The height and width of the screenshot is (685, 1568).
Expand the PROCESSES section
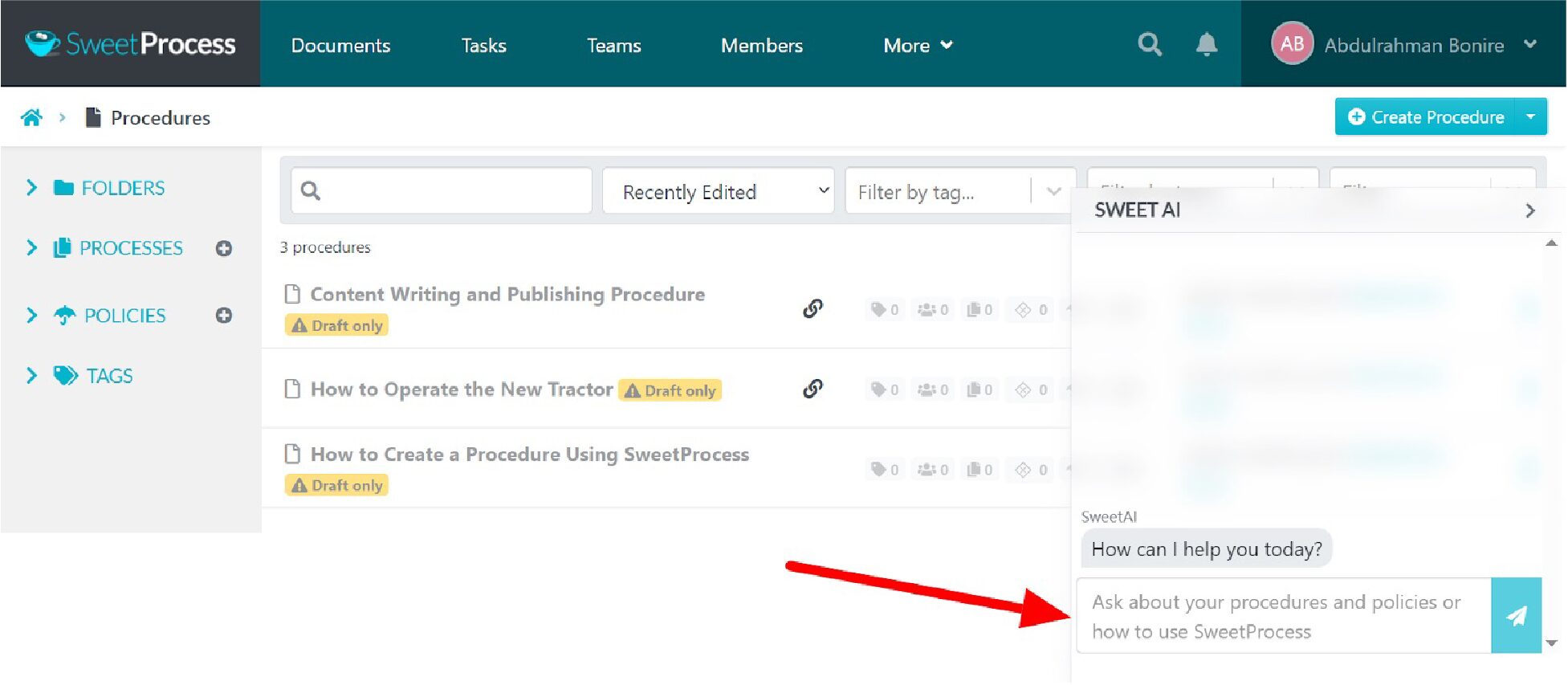click(31, 248)
